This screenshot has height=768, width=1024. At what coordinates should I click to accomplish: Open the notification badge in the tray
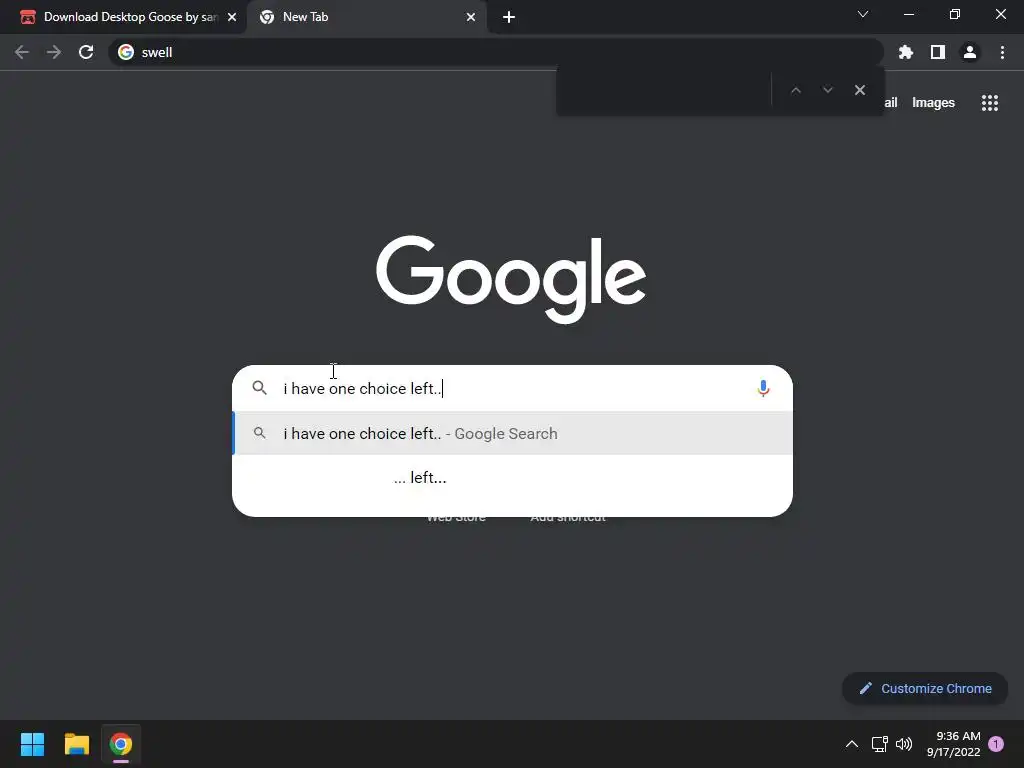click(x=996, y=744)
